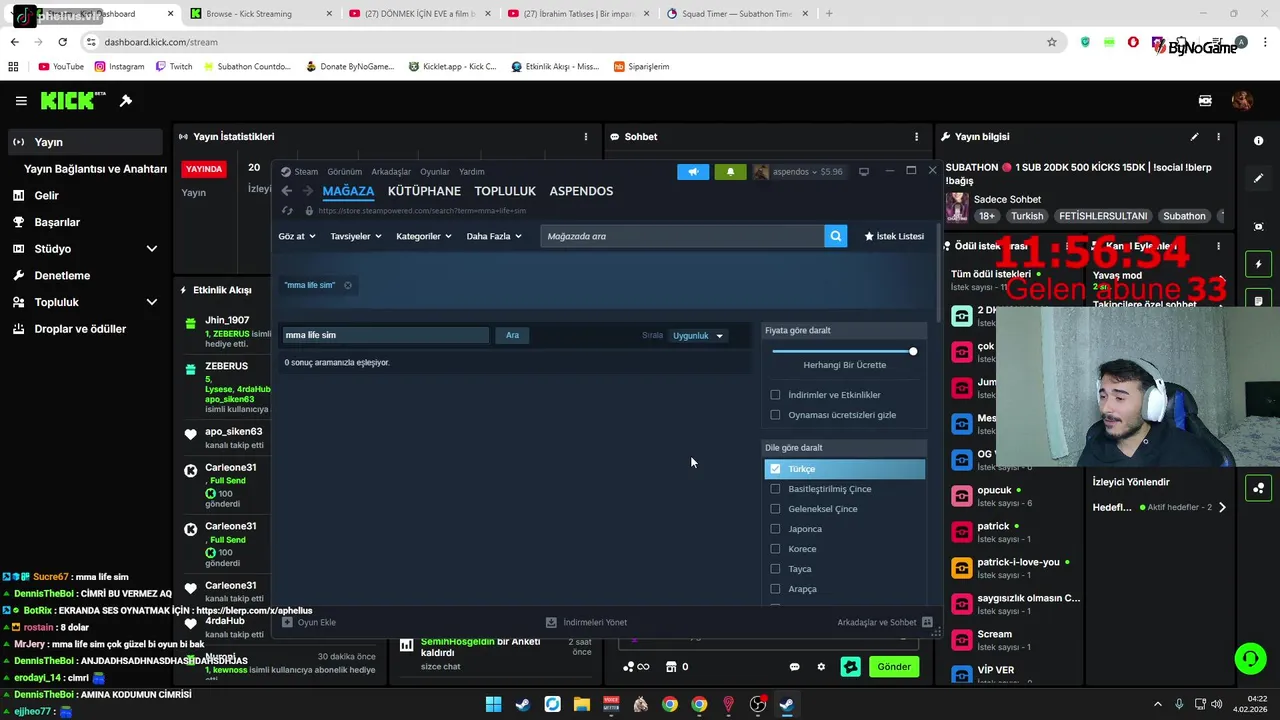
Task: Remove the "mma life sim" search tag
Action: coord(348,285)
